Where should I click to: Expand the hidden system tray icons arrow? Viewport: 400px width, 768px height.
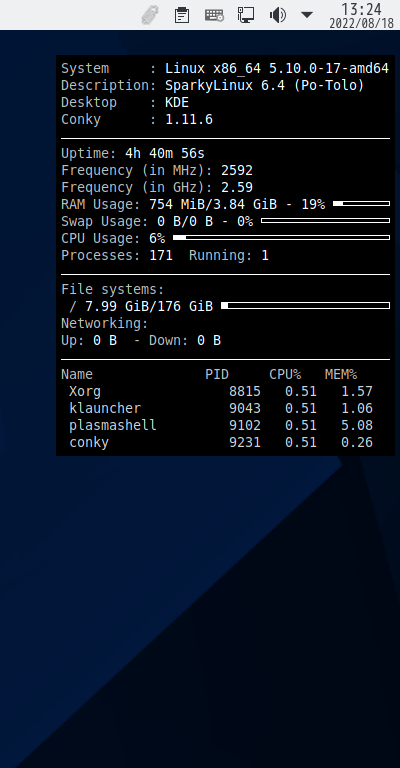tap(307, 15)
